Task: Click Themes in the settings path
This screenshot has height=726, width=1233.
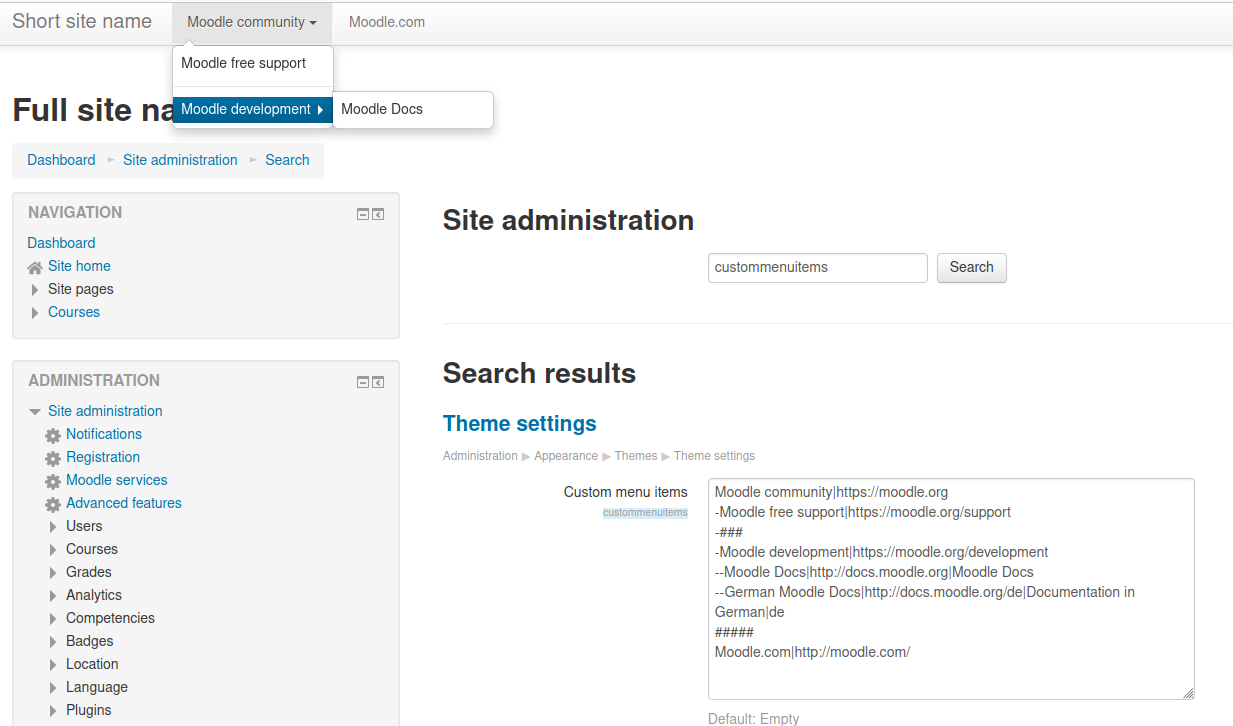Action: 636,456
